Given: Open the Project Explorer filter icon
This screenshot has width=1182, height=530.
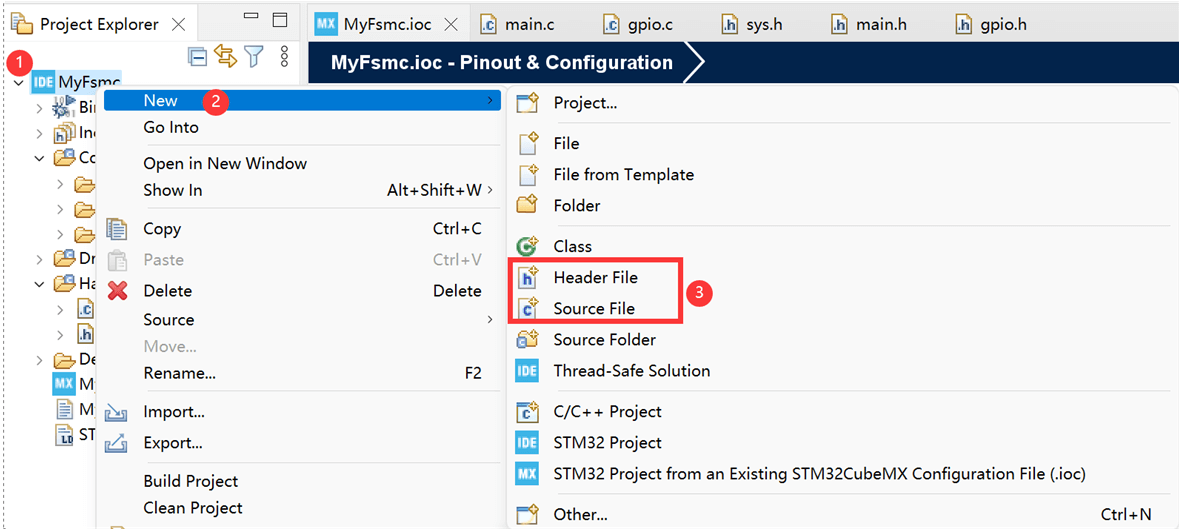Looking at the screenshot, I should coord(253,57).
